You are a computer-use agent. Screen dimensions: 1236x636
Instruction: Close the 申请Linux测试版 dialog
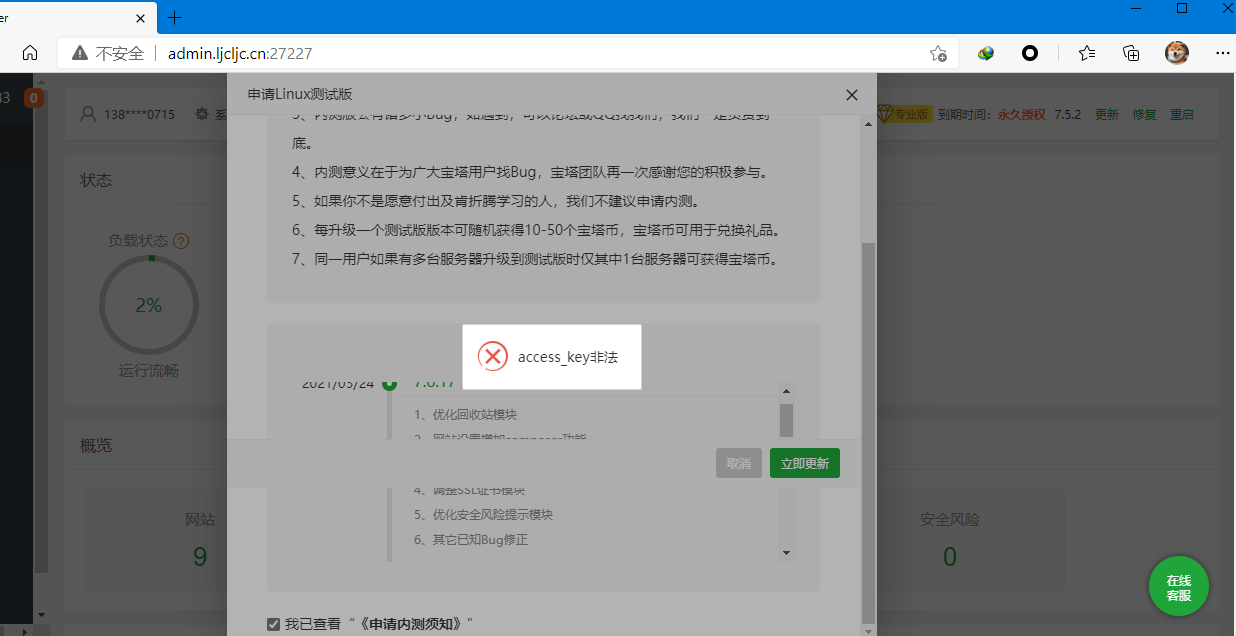[x=852, y=95]
